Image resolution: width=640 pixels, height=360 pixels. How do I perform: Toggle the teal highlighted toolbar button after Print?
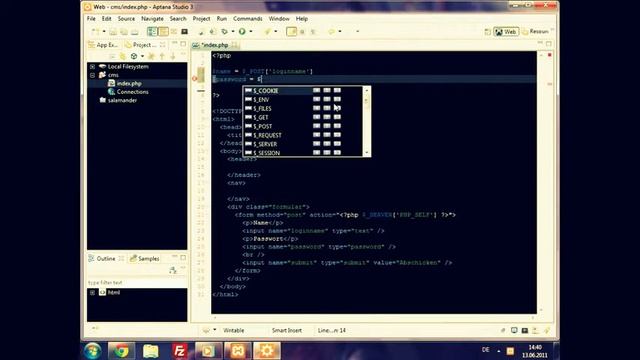[152, 31]
